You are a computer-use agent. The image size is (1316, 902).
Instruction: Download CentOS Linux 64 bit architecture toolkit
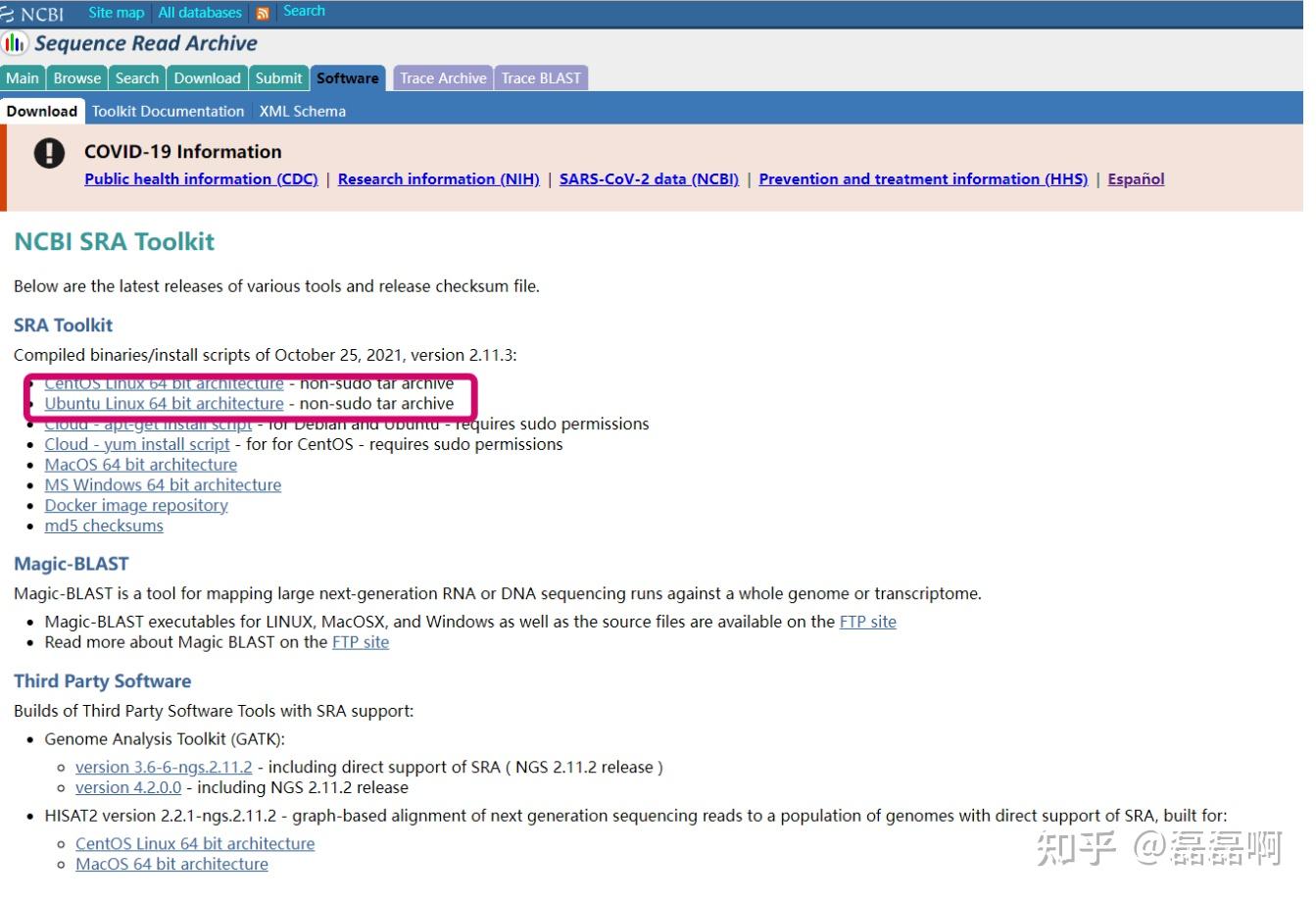coord(164,383)
